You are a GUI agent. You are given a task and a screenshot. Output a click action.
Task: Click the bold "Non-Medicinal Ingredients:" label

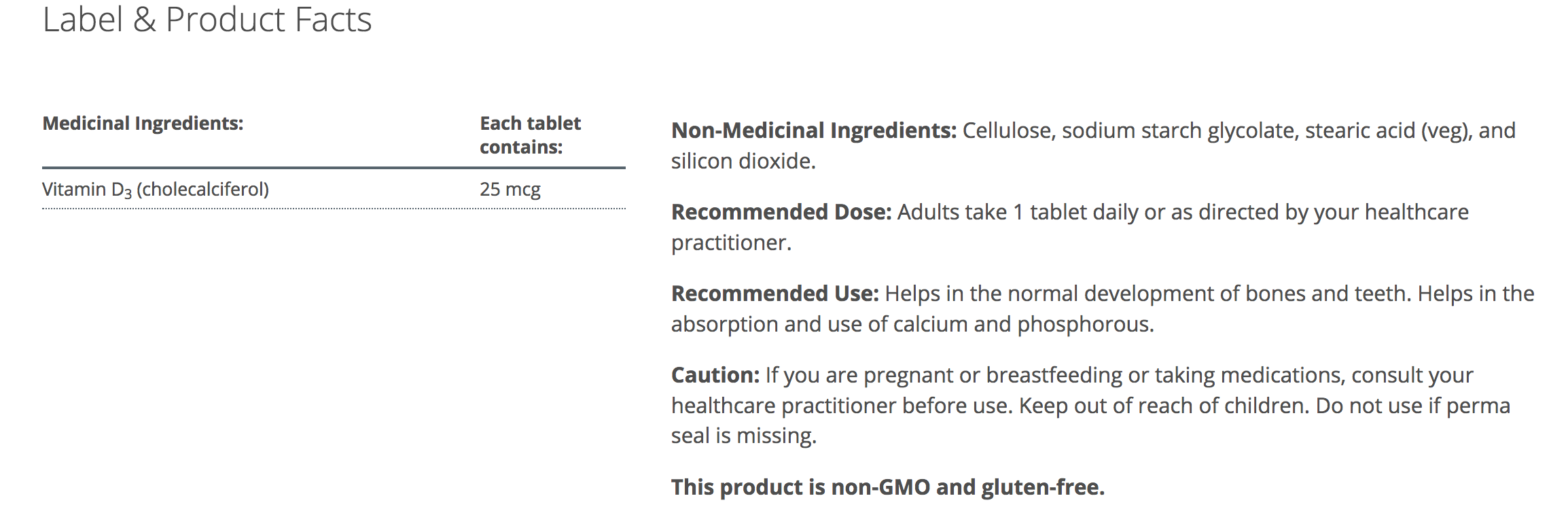(x=814, y=130)
